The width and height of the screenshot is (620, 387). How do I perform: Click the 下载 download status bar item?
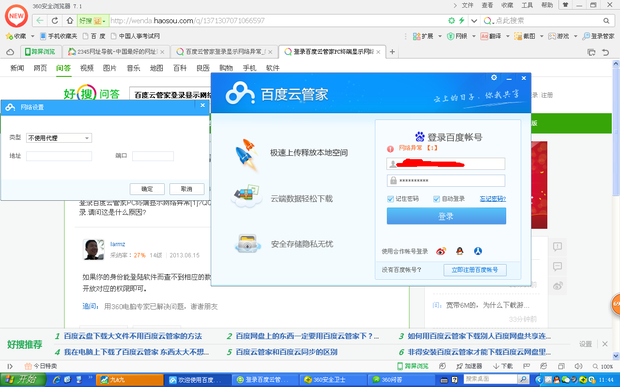click(x=503, y=366)
